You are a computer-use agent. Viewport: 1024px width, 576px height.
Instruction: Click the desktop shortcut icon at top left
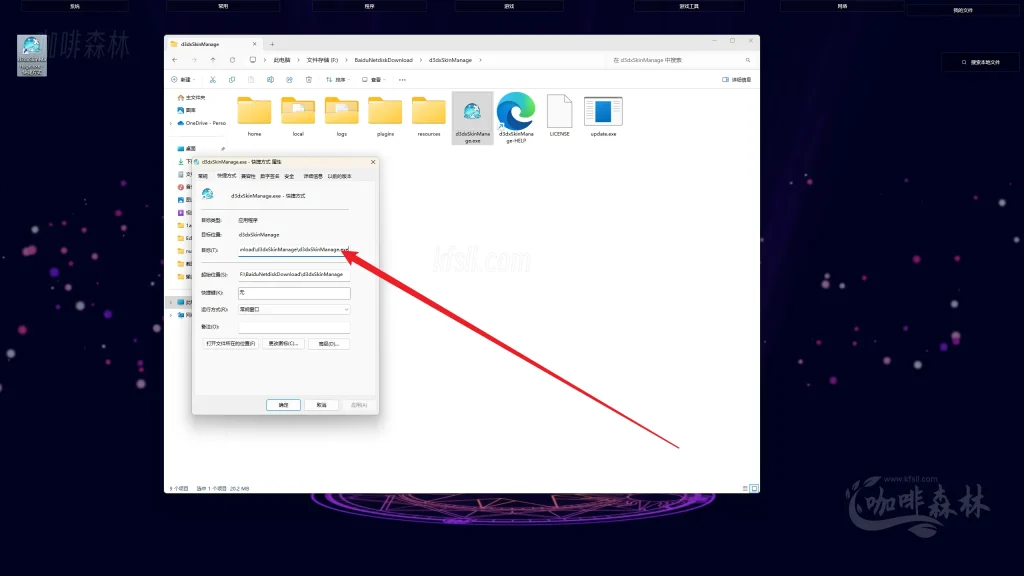[31, 56]
